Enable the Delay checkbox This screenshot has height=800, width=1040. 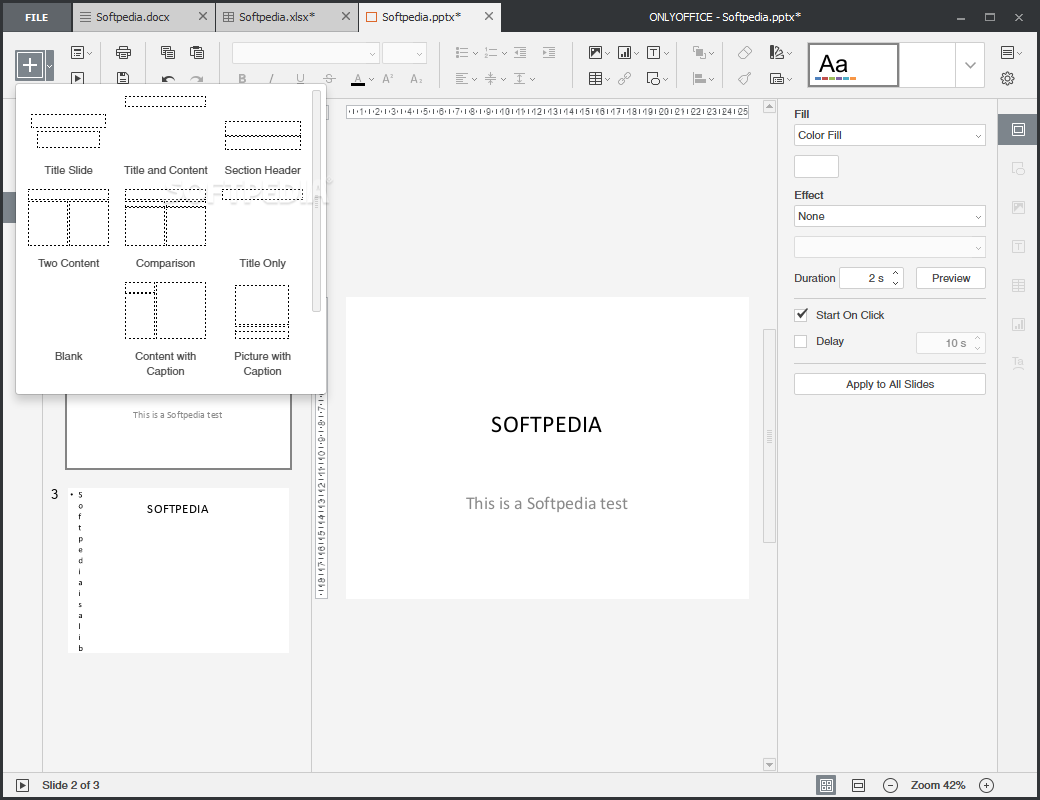[801, 342]
